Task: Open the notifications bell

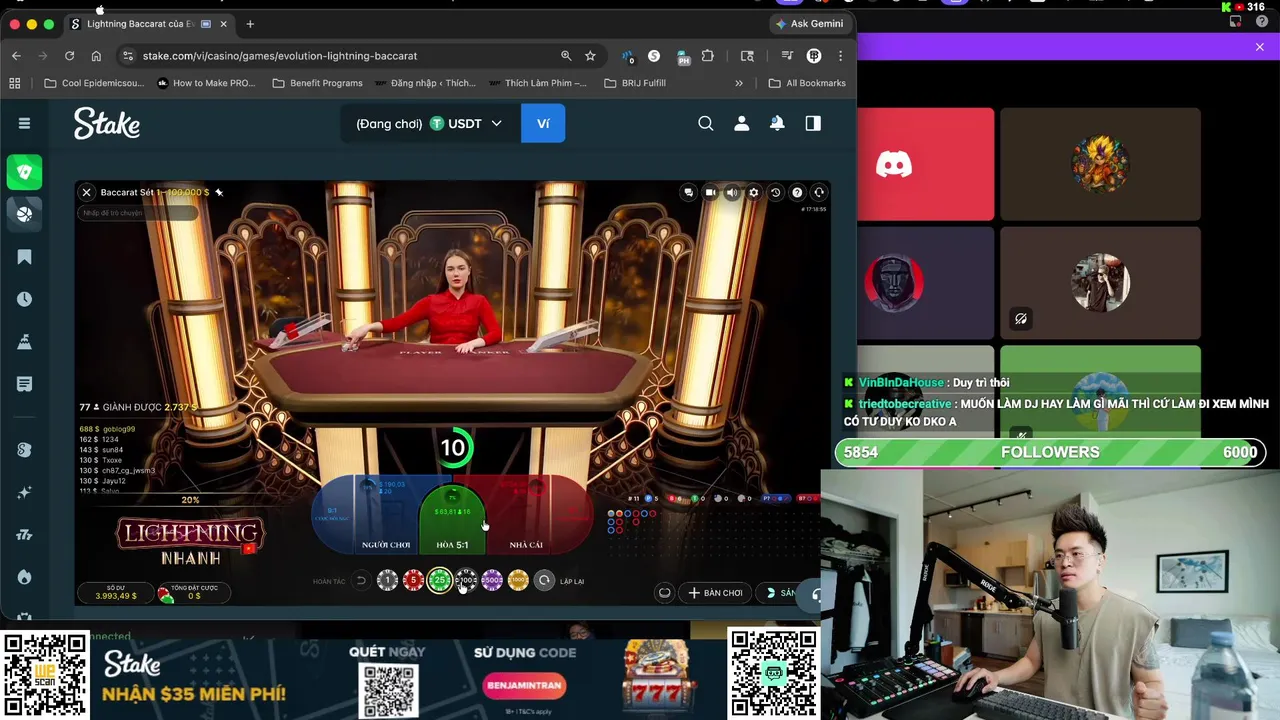Action: pos(777,123)
